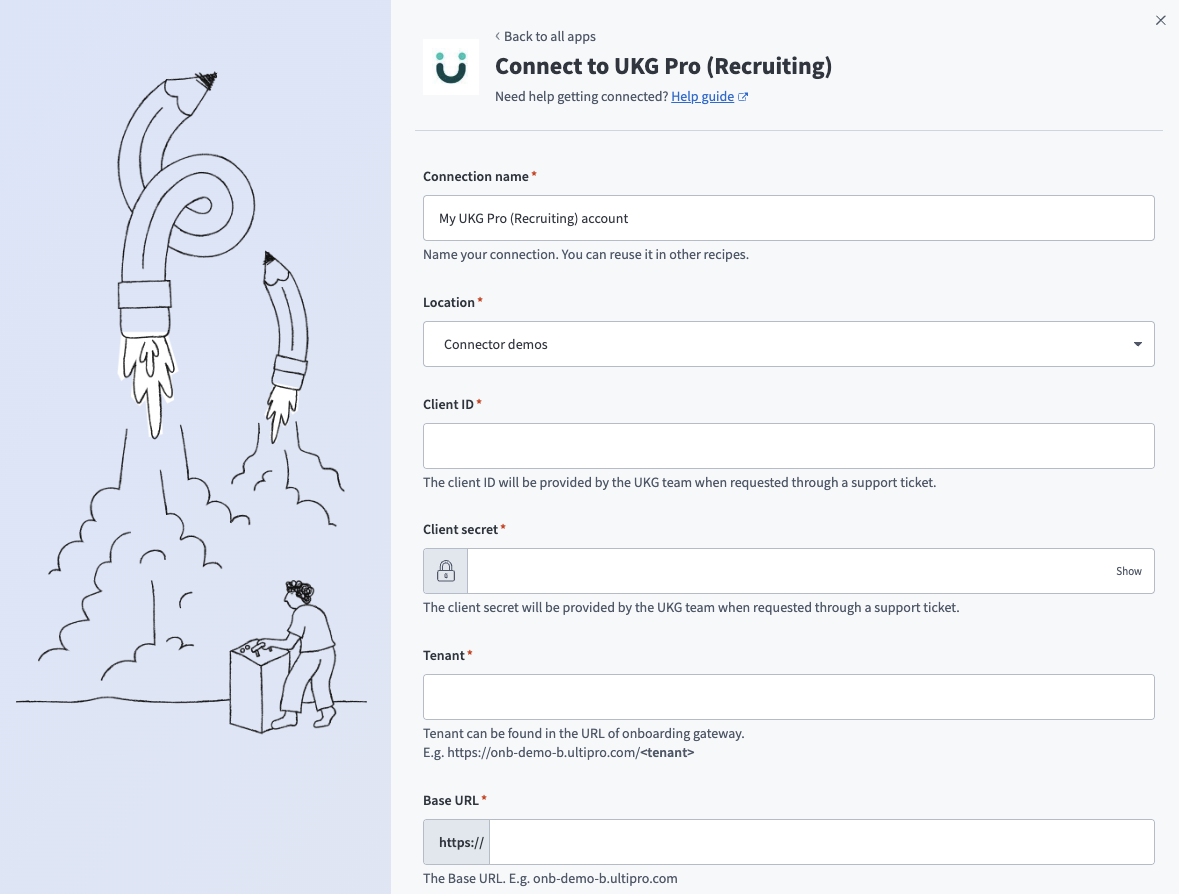Click the lock icon in the Client secret field

pos(445,570)
